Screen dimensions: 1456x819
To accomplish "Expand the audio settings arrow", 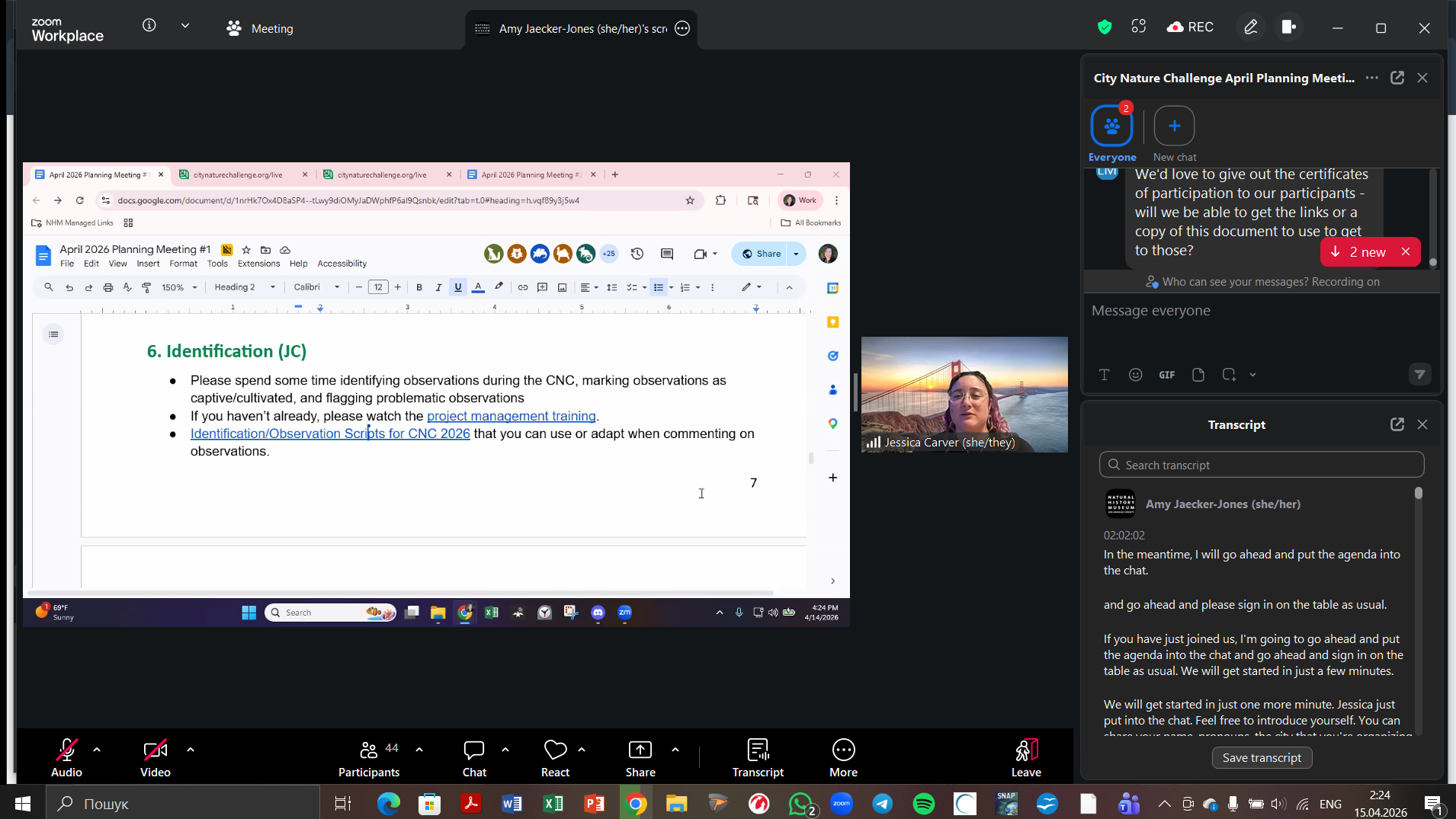I will click(97, 750).
